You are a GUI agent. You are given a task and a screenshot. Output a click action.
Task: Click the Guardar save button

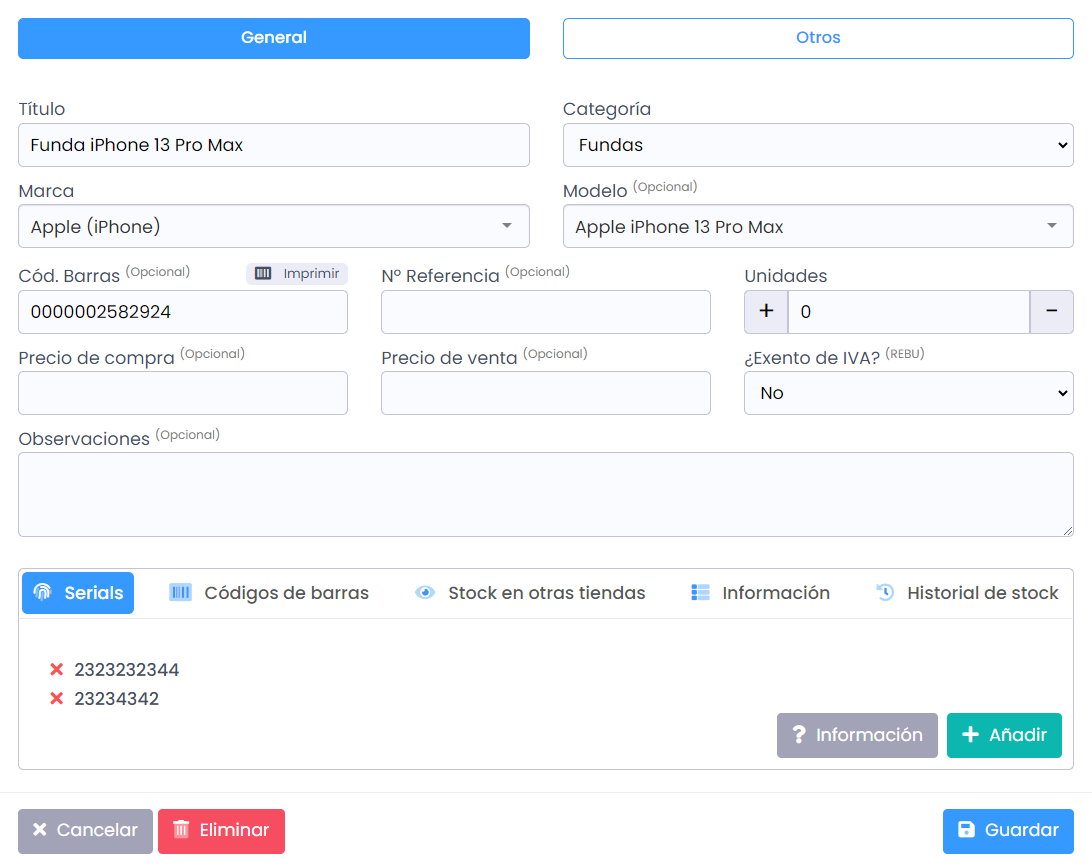(1008, 830)
